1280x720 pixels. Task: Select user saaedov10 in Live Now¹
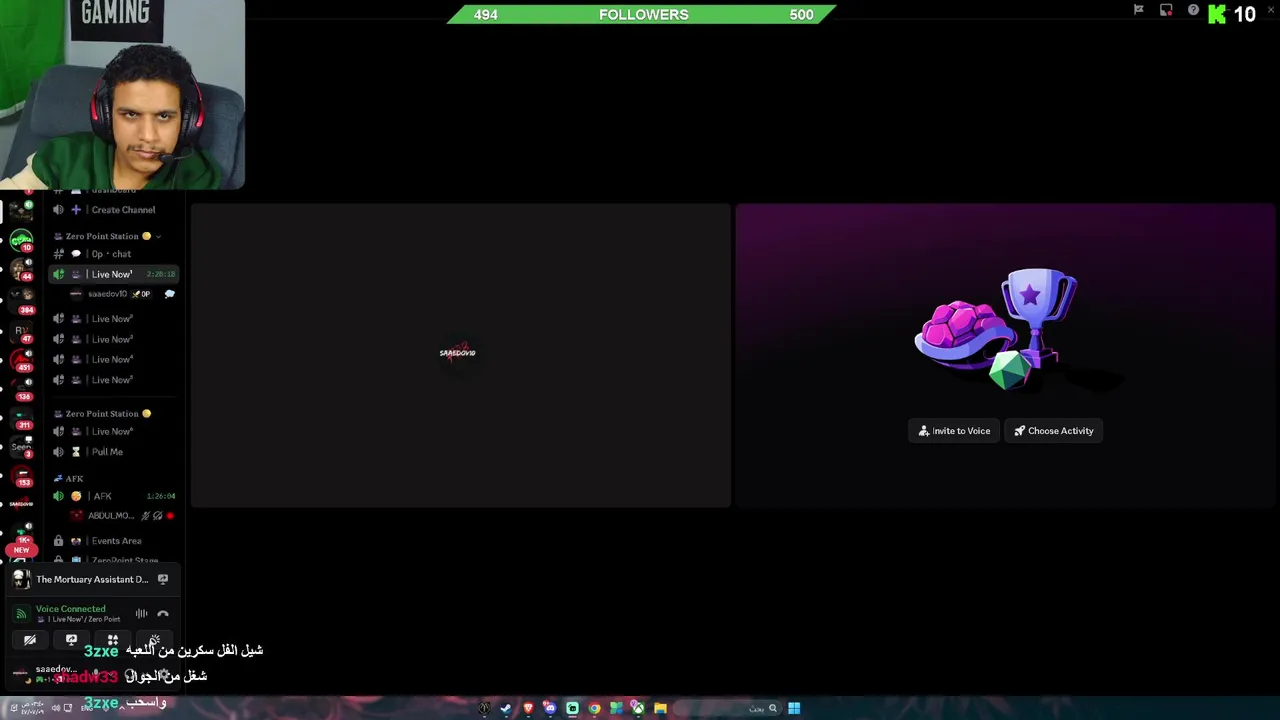(108, 294)
